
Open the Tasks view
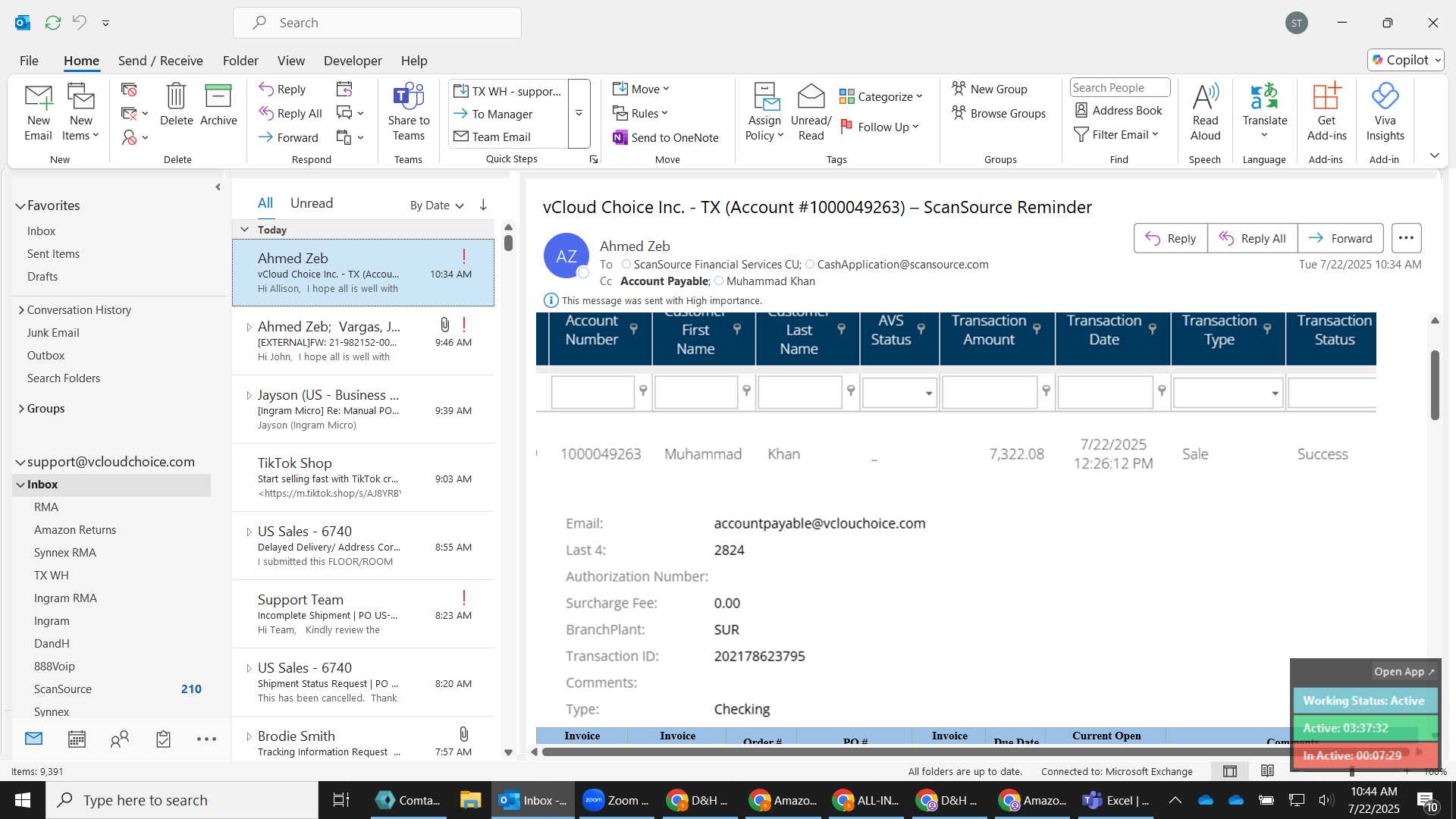pyautogui.click(x=163, y=739)
